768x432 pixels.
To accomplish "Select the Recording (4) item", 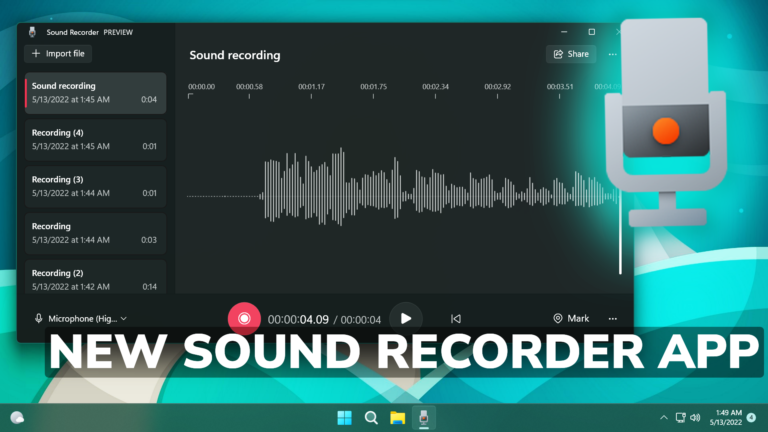I will [94, 139].
